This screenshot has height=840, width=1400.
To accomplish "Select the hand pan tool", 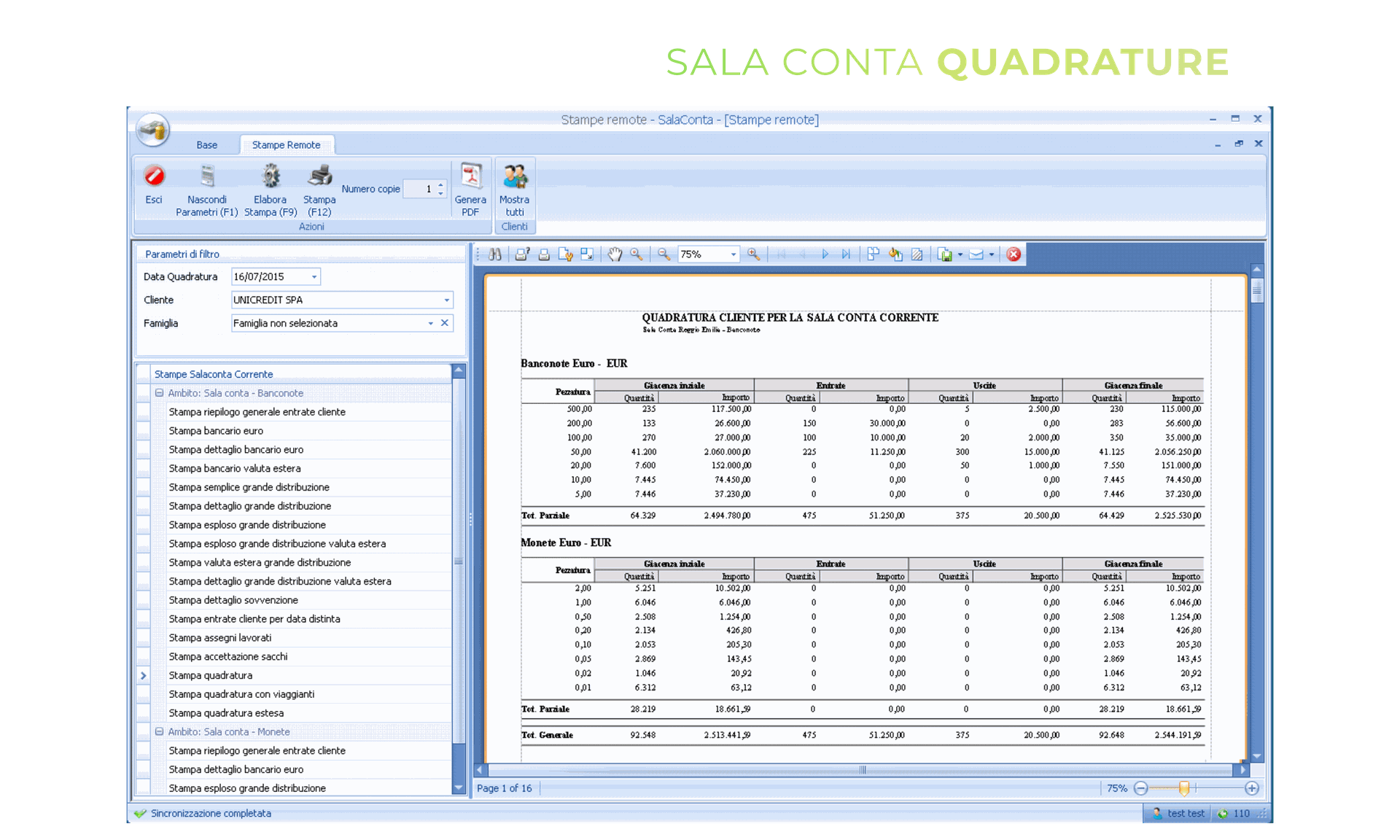I will coord(615,254).
